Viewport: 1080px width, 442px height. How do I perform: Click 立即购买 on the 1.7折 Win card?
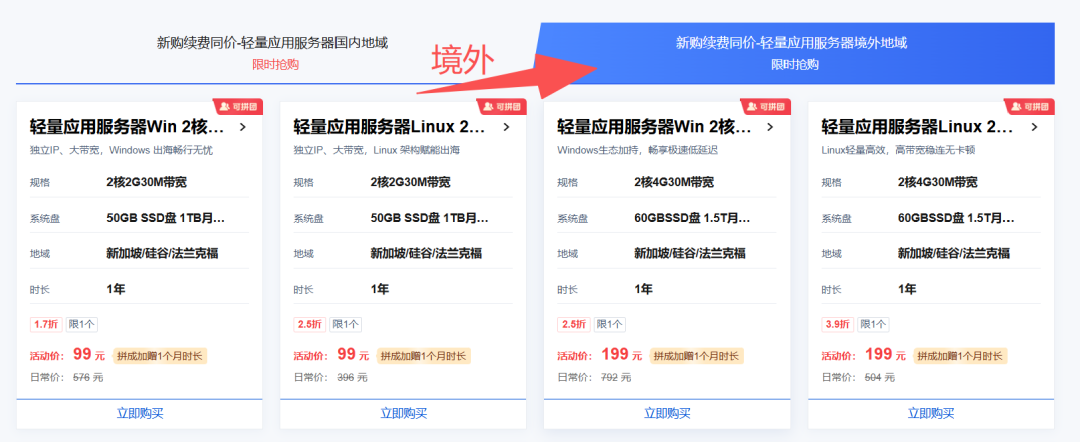pyautogui.click(x=140, y=414)
